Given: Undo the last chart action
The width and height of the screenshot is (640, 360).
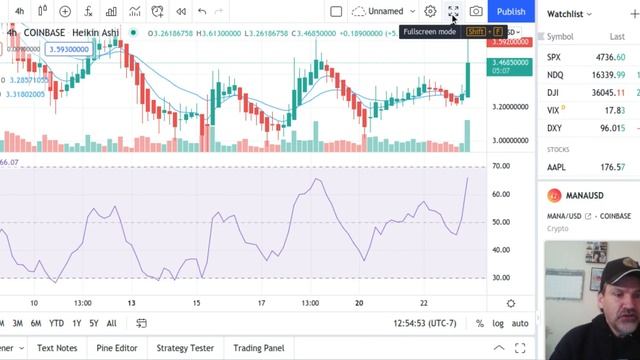Looking at the screenshot, I should [202, 11].
